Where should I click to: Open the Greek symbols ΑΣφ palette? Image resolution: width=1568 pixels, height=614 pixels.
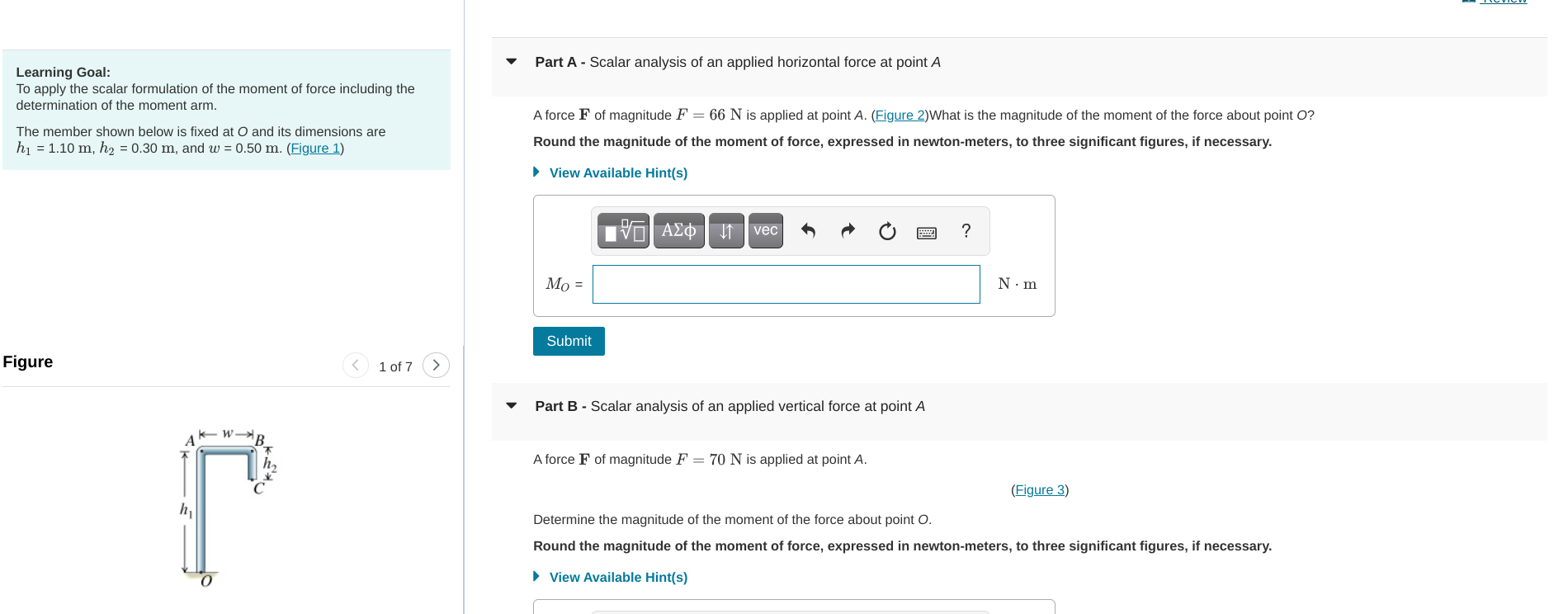[x=678, y=231]
